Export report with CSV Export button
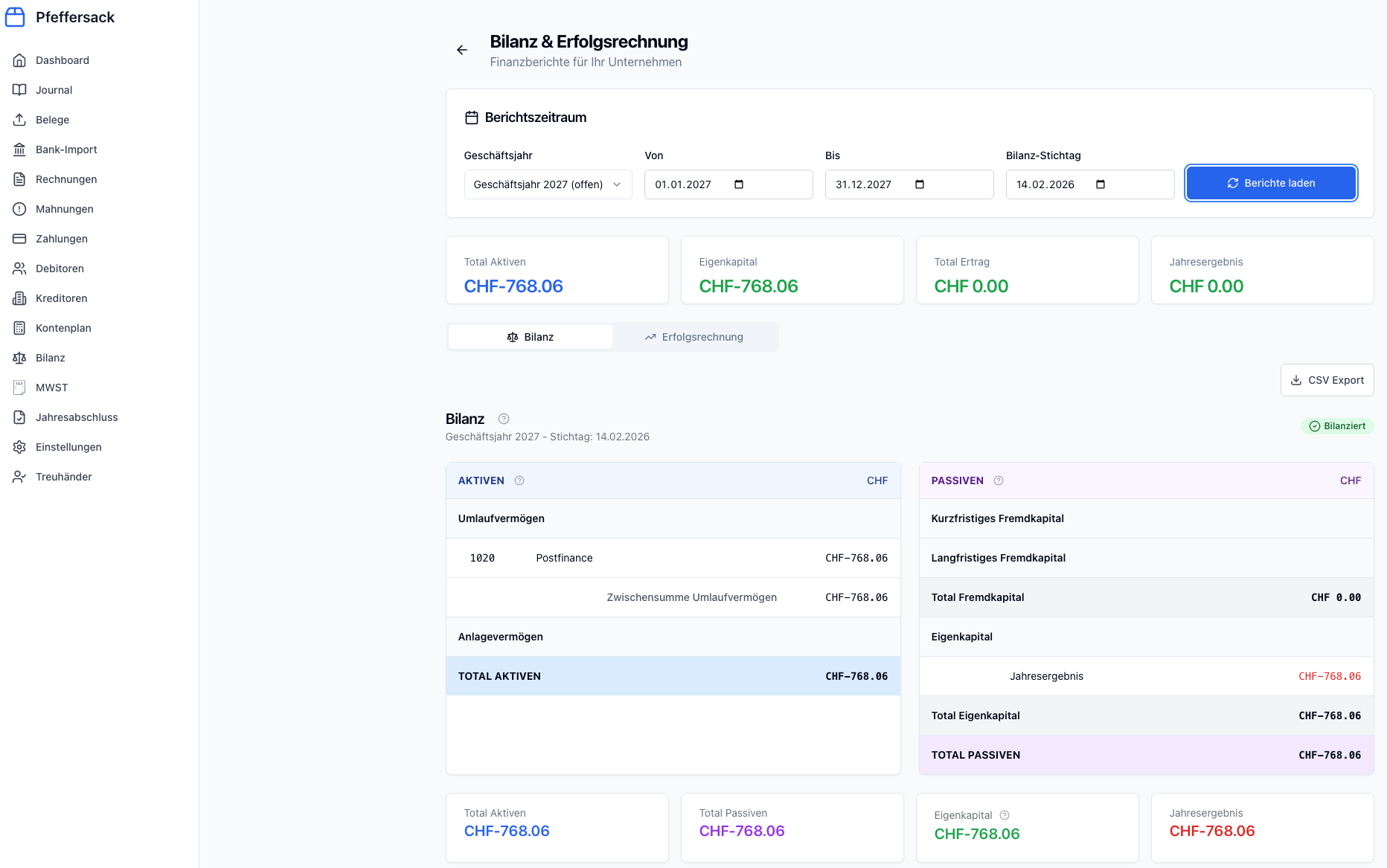The height and width of the screenshot is (868, 1387). pos(1327,380)
